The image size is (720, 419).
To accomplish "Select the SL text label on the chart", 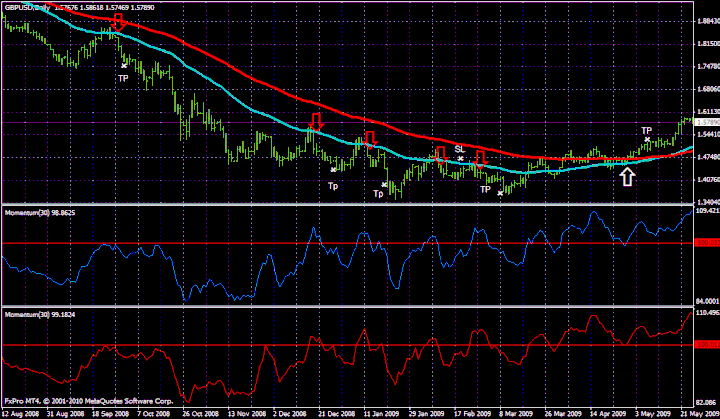I will [460, 149].
